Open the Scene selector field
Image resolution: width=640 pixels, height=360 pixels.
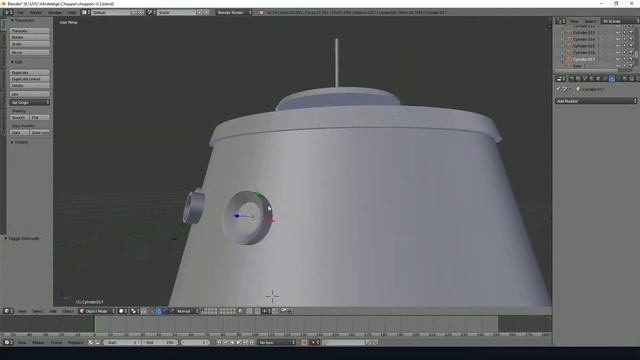pyautogui.click(x=176, y=13)
